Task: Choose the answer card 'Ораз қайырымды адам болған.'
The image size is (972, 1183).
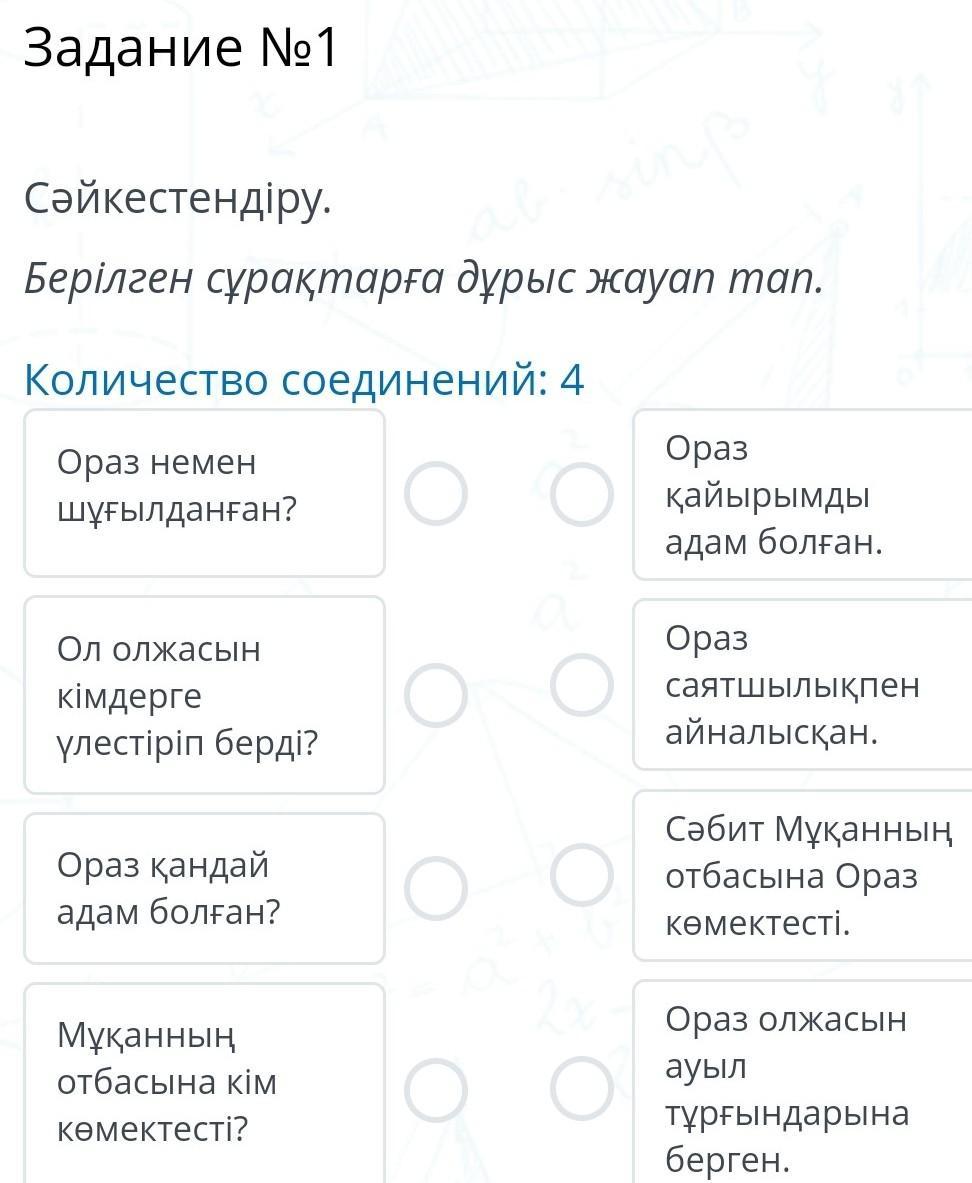Action: 802,495
